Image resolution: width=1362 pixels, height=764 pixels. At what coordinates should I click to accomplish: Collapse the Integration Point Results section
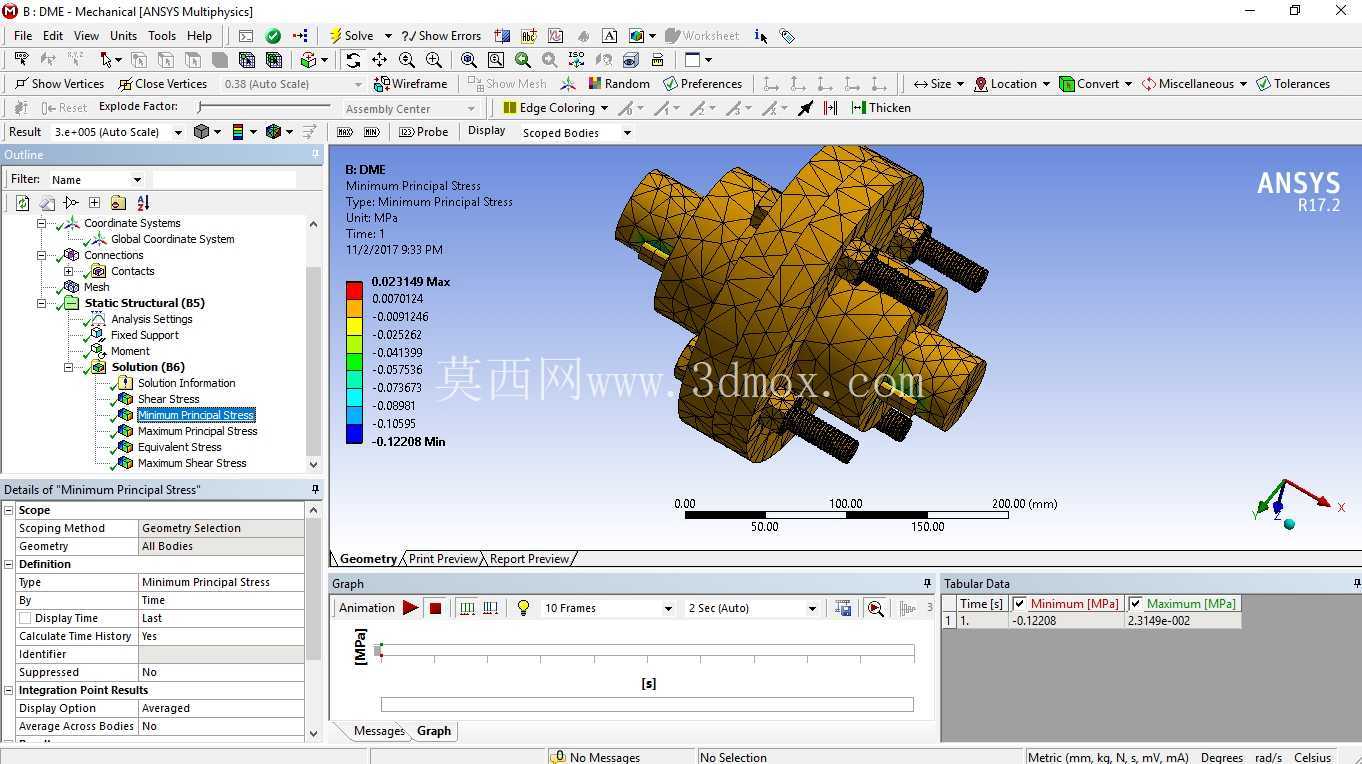(x=8, y=690)
